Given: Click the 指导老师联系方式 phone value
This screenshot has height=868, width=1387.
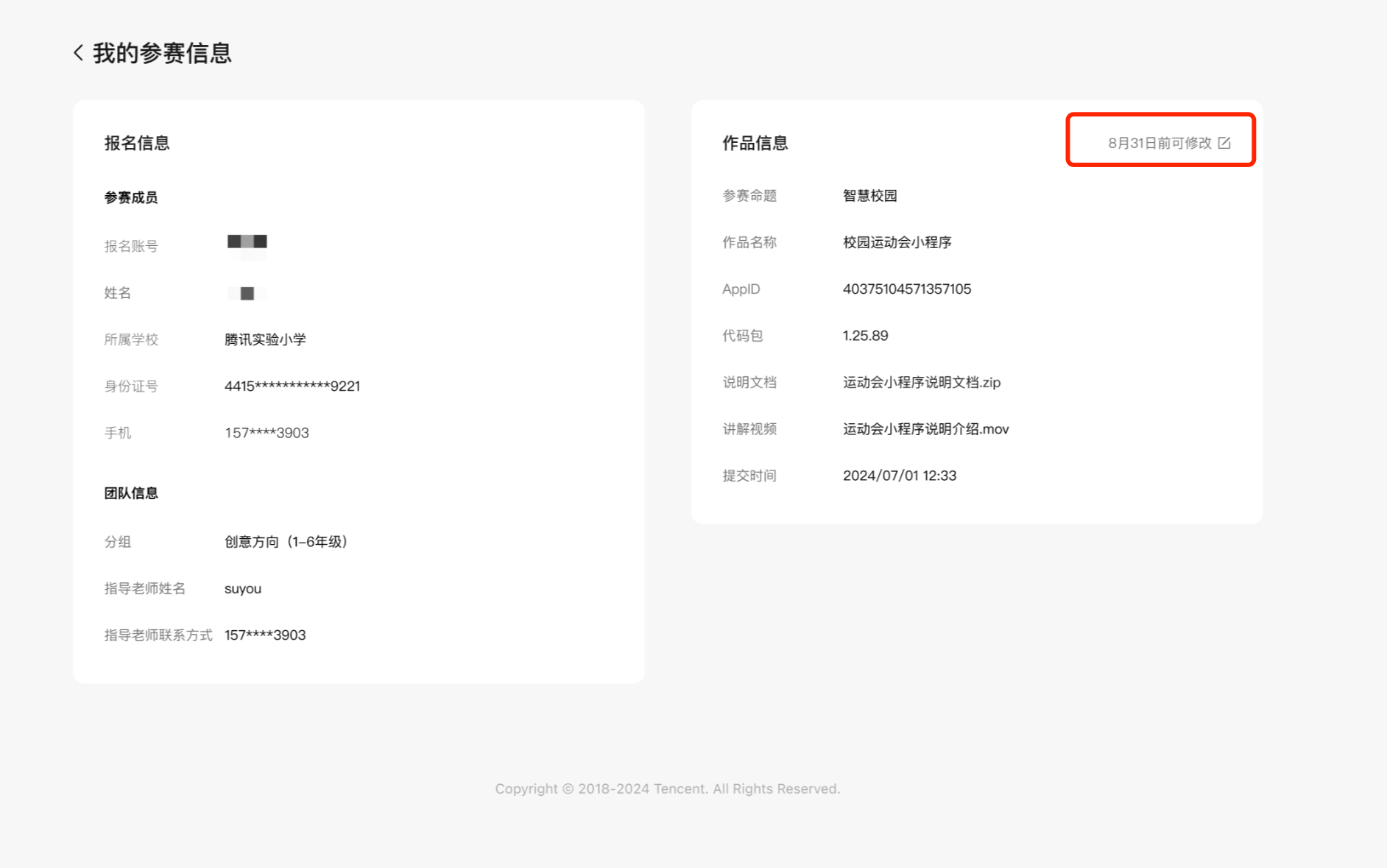Looking at the screenshot, I should [x=264, y=635].
